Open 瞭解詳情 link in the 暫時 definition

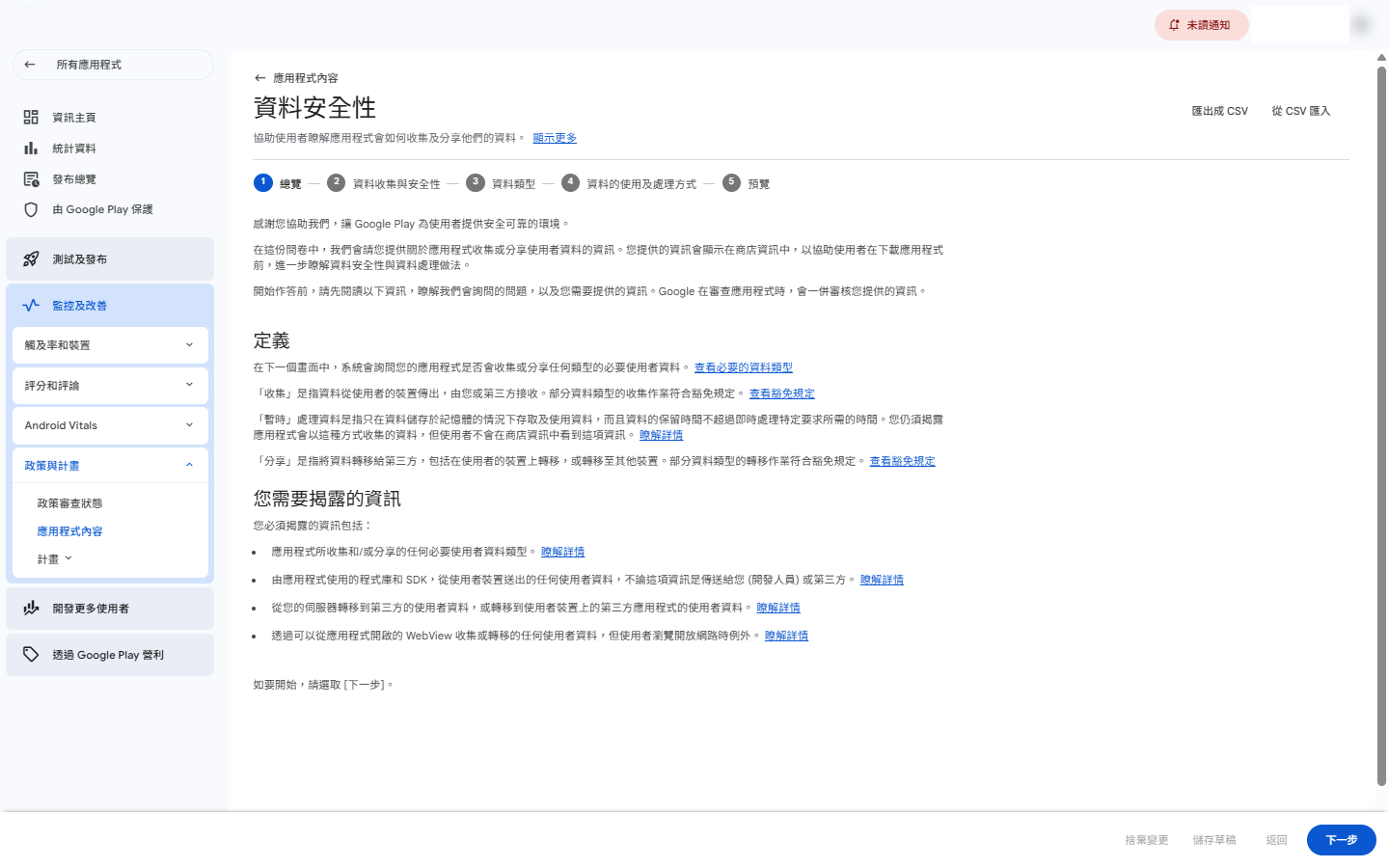pyautogui.click(x=662, y=435)
